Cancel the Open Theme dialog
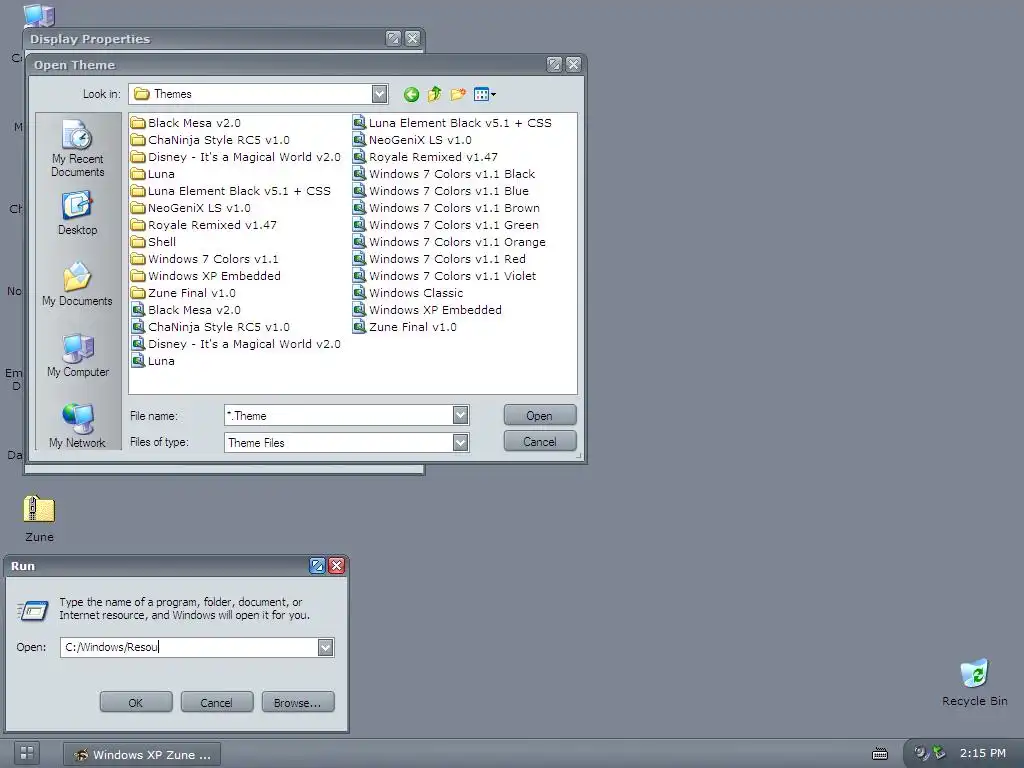 coord(539,442)
